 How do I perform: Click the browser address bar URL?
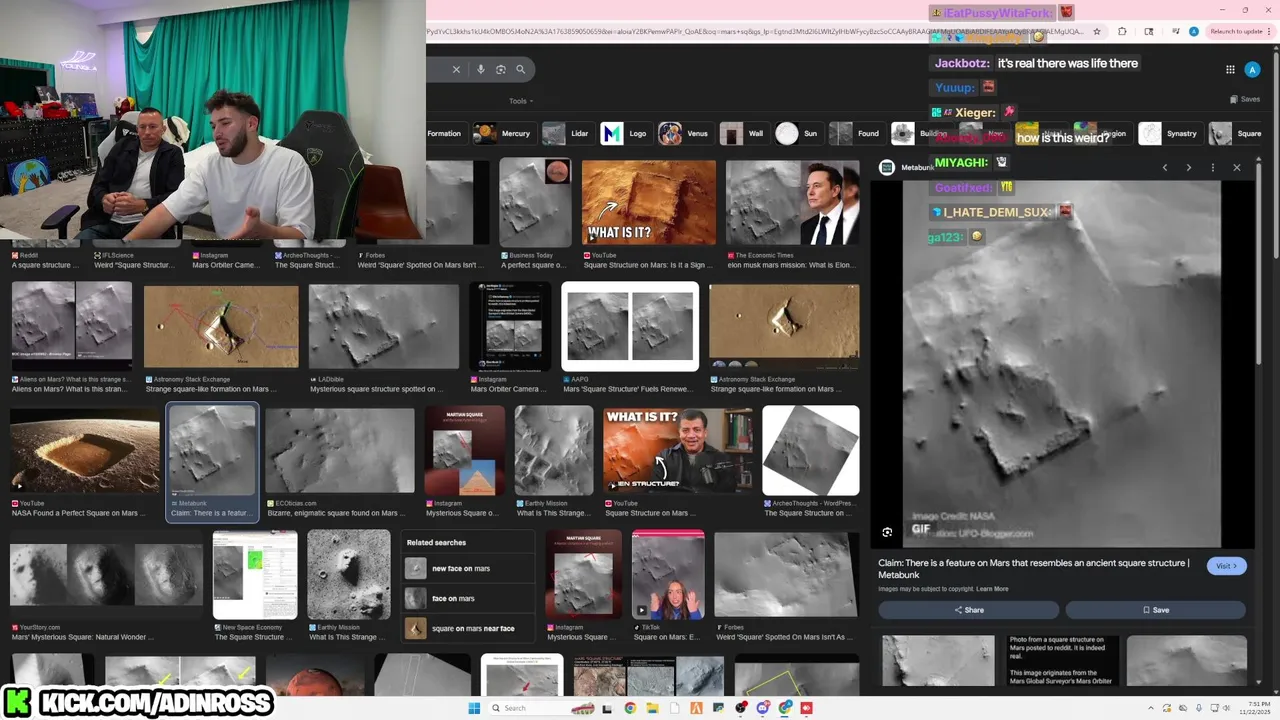755,32
